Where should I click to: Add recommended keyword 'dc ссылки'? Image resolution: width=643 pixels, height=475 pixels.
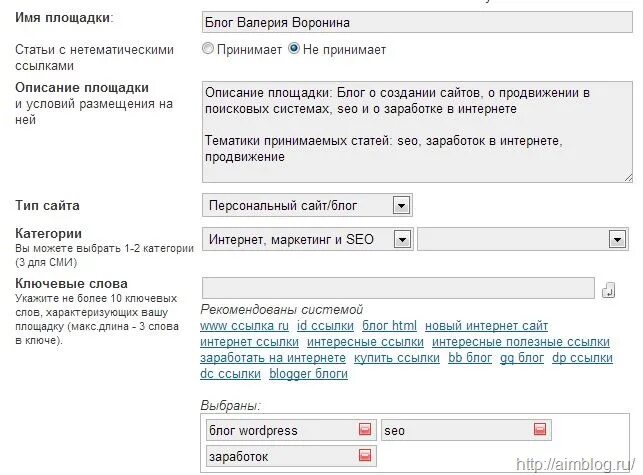tap(230, 374)
